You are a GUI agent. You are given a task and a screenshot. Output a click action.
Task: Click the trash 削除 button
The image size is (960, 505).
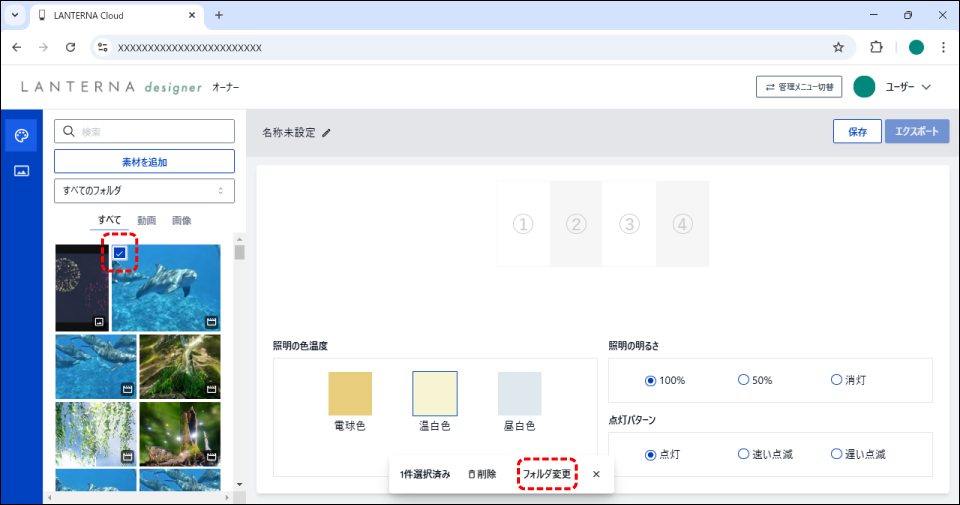(x=481, y=474)
